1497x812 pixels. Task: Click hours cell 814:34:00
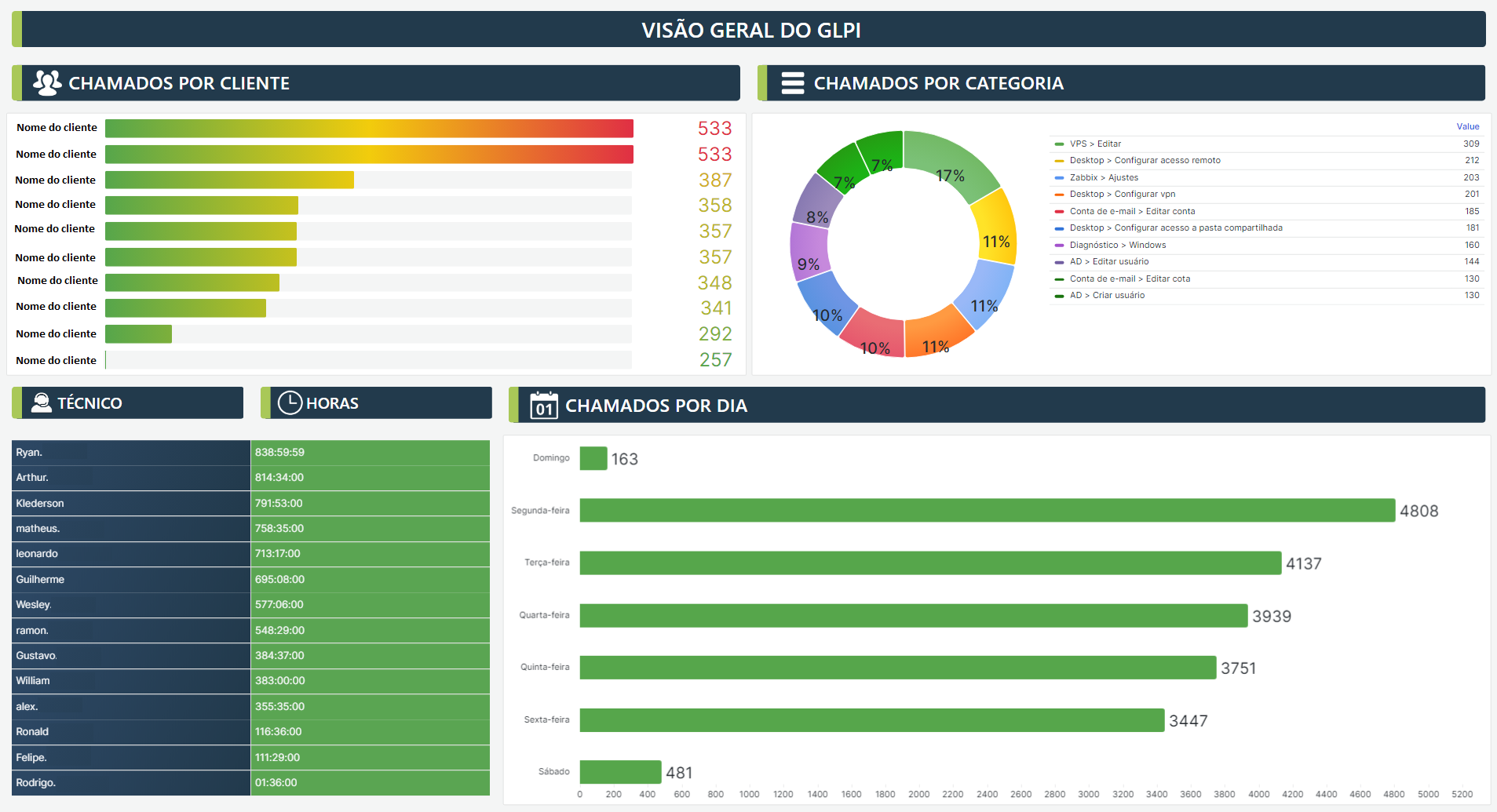pos(370,478)
